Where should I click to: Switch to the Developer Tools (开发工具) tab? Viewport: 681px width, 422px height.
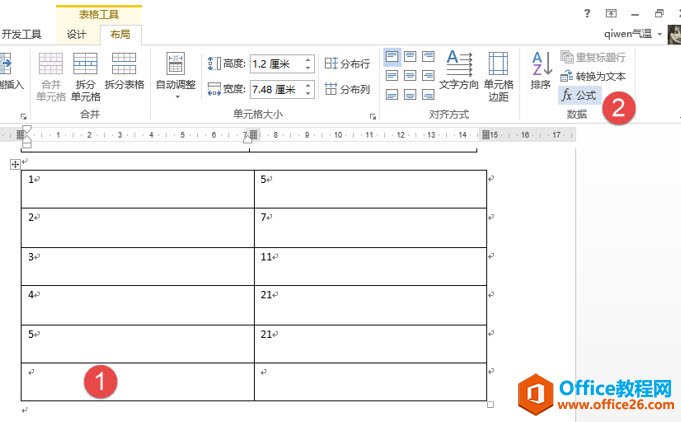pyautogui.click(x=22, y=34)
